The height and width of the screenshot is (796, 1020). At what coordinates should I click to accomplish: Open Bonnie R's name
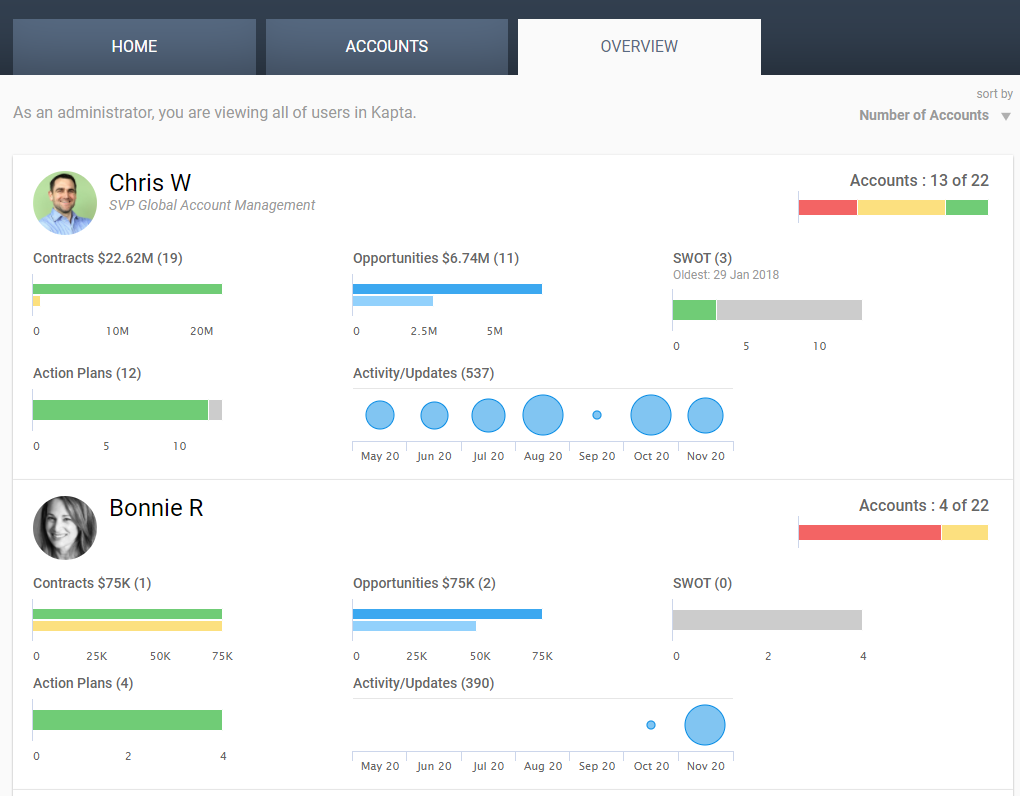(x=156, y=508)
